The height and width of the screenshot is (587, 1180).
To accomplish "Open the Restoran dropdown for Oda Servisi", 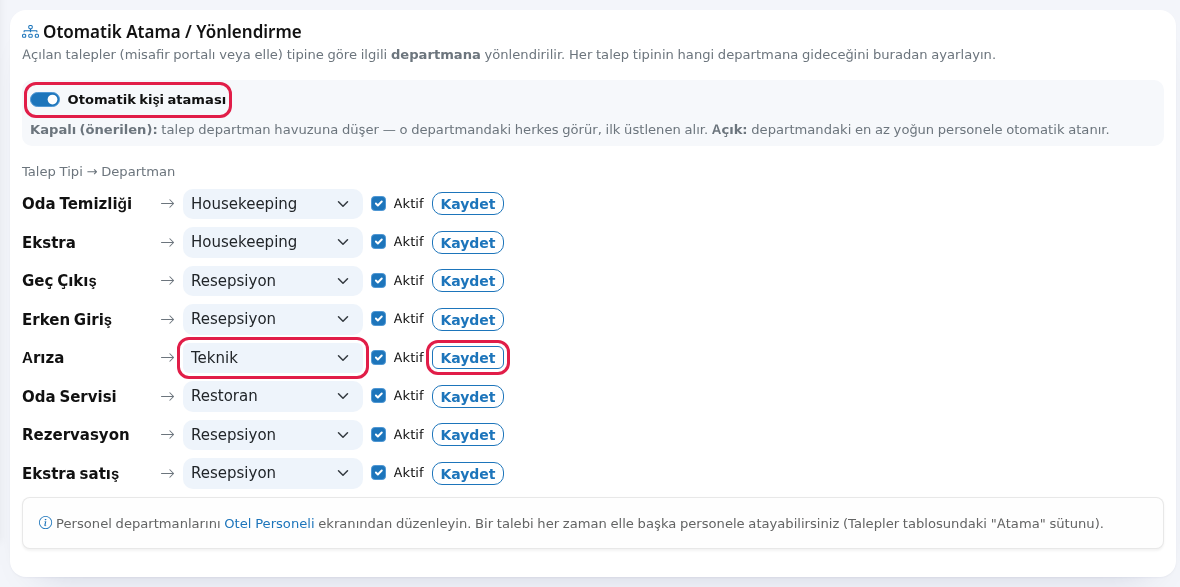I will tap(272, 397).
